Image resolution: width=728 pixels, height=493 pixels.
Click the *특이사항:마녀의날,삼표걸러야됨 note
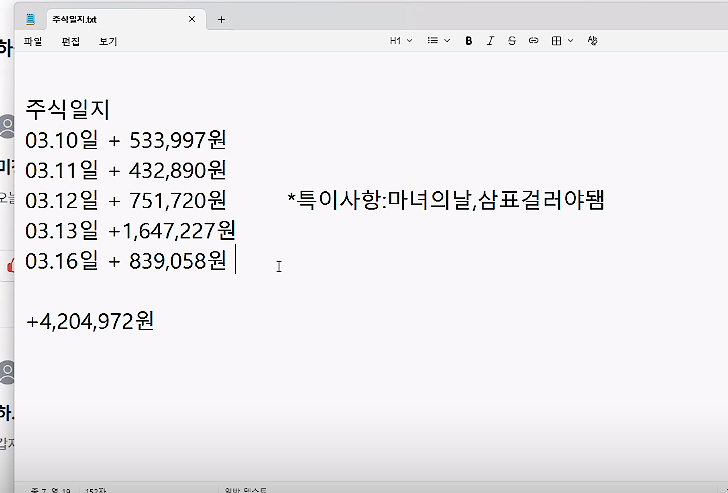pos(446,200)
